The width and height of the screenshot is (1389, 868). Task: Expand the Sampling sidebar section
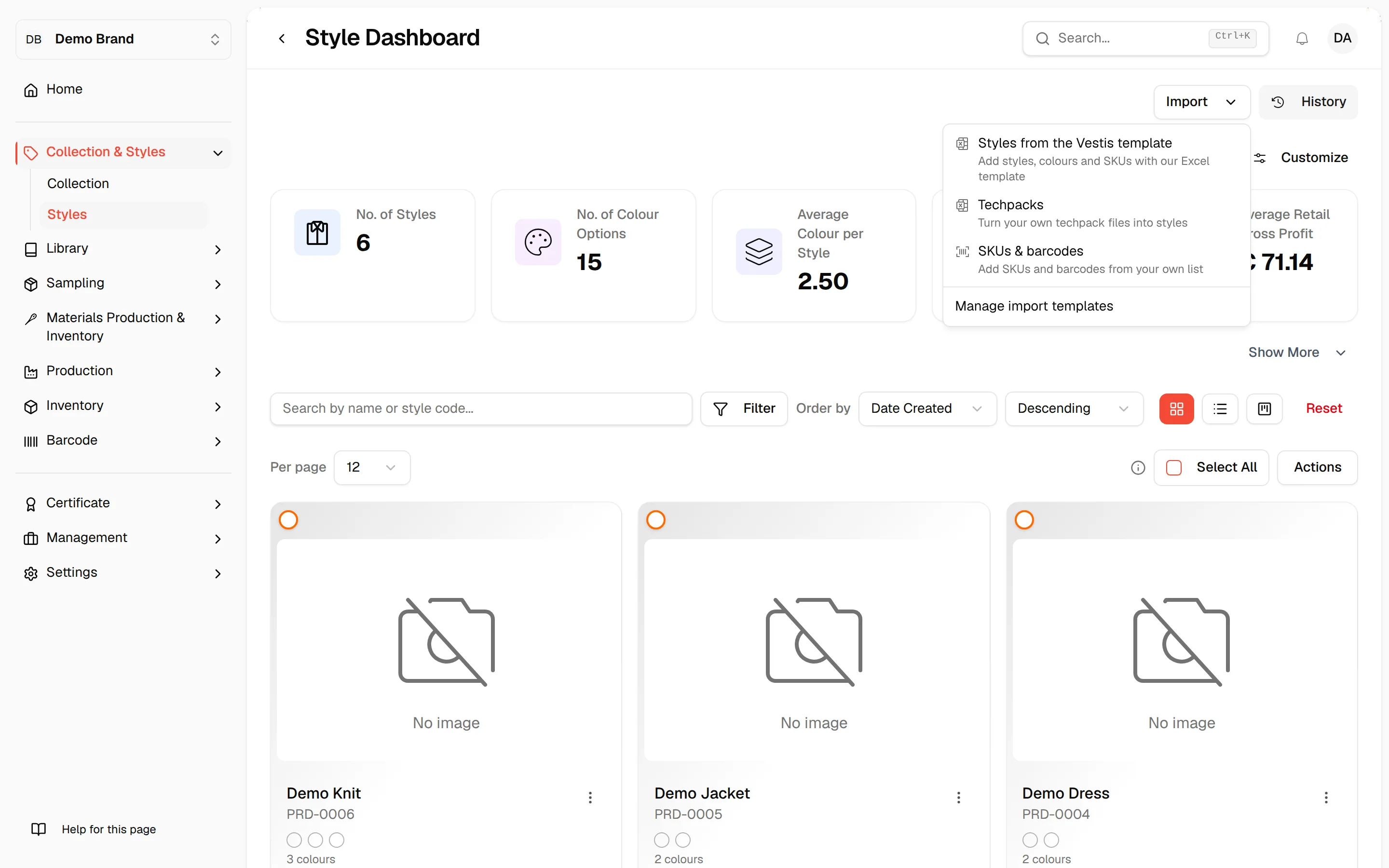pyautogui.click(x=123, y=284)
